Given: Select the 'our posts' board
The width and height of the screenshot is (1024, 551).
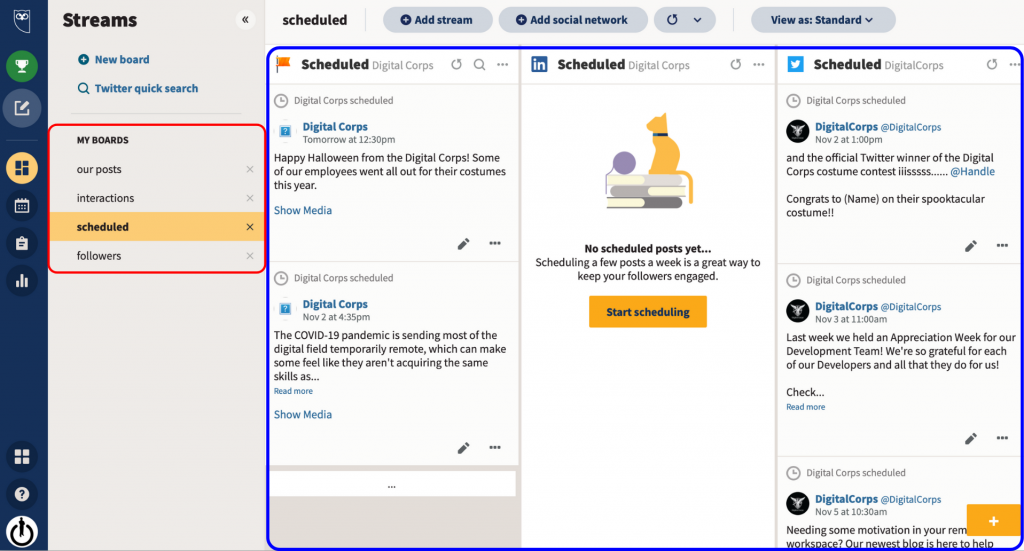Looking at the screenshot, I should coord(100,170).
